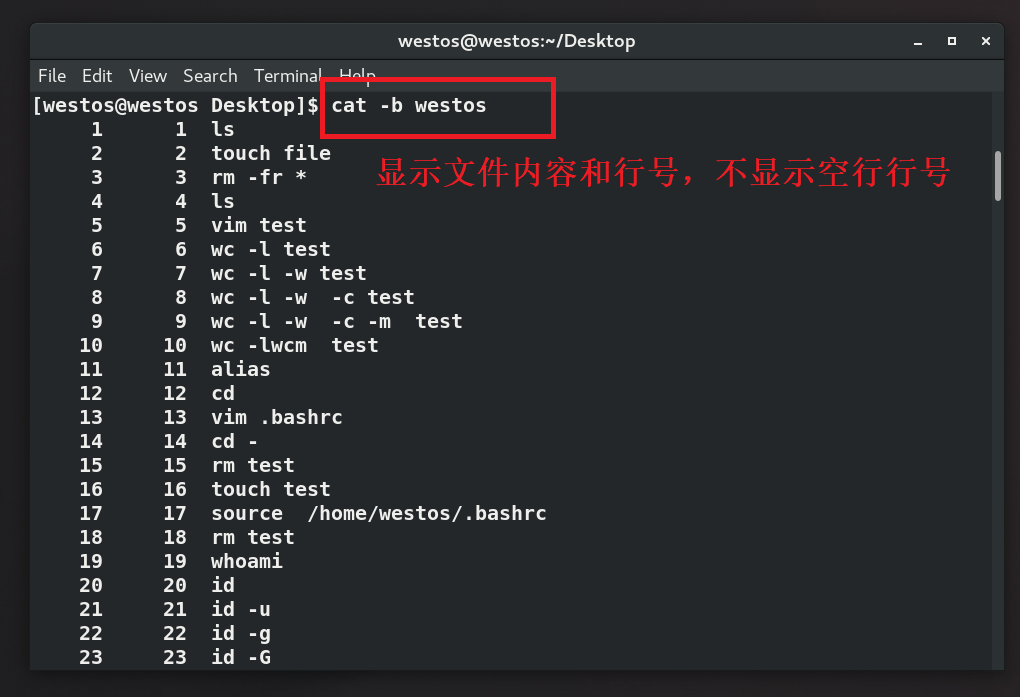Open the Help menu
1020x697 pixels.
click(357, 75)
